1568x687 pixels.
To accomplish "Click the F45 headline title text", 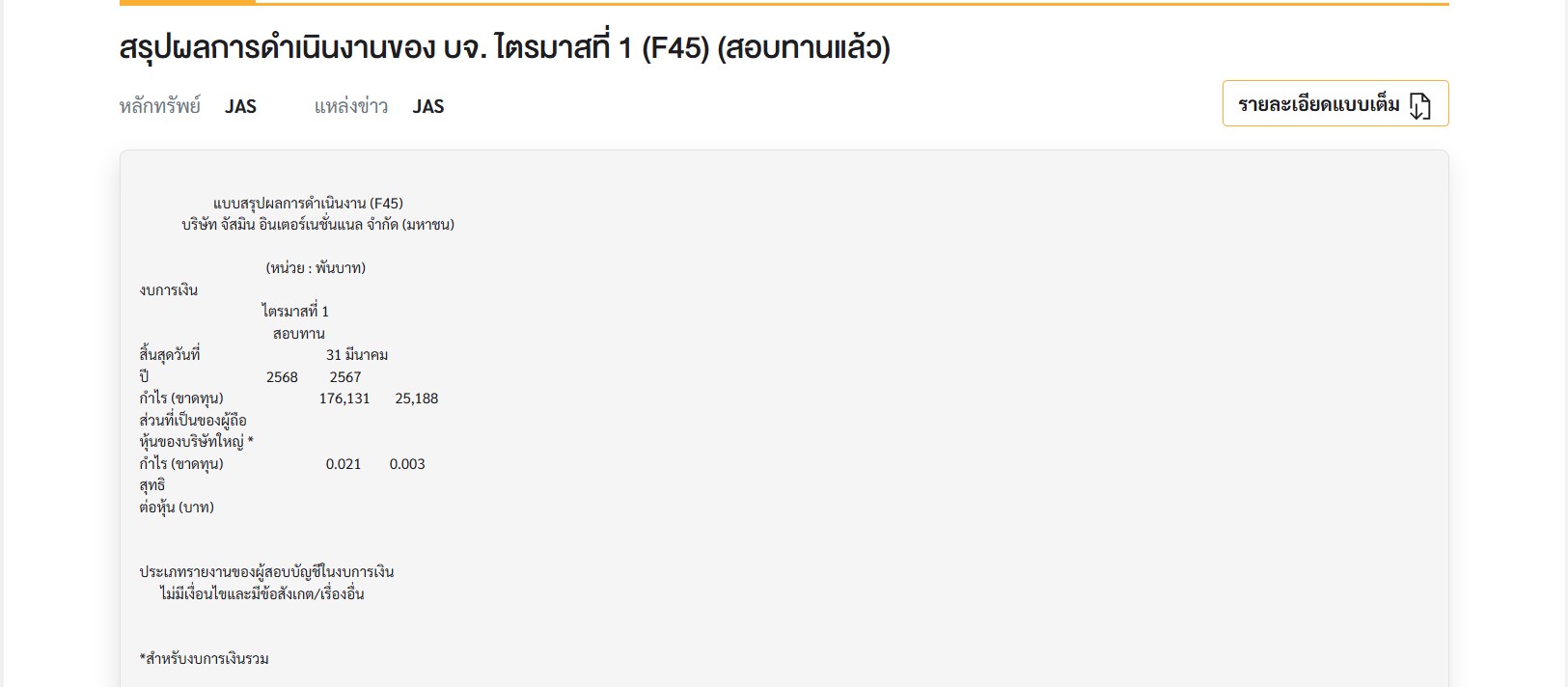I will 505,47.
